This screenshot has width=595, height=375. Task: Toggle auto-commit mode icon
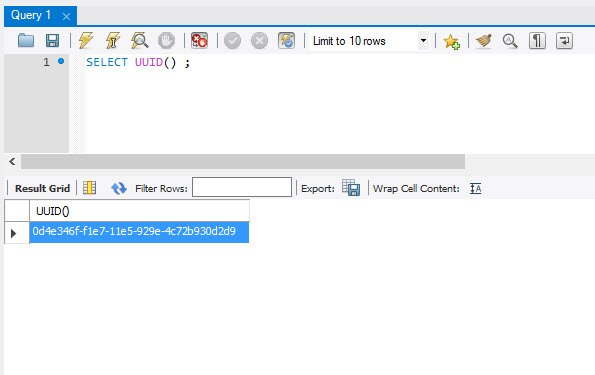click(286, 41)
